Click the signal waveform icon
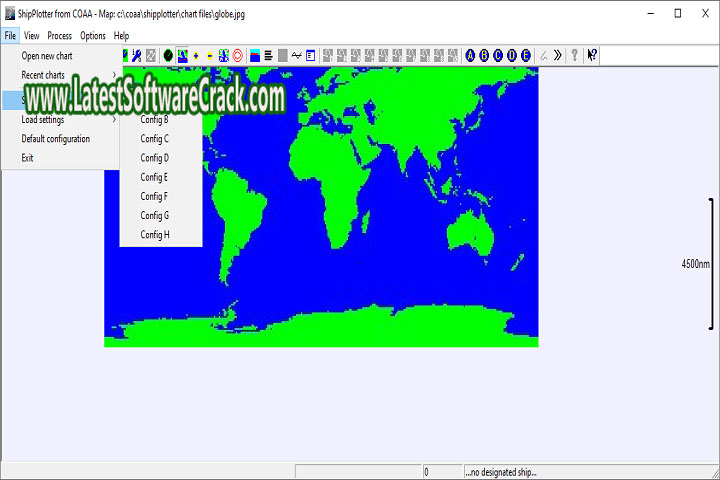Viewport: 720px width, 480px height. [x=297, y=56]
